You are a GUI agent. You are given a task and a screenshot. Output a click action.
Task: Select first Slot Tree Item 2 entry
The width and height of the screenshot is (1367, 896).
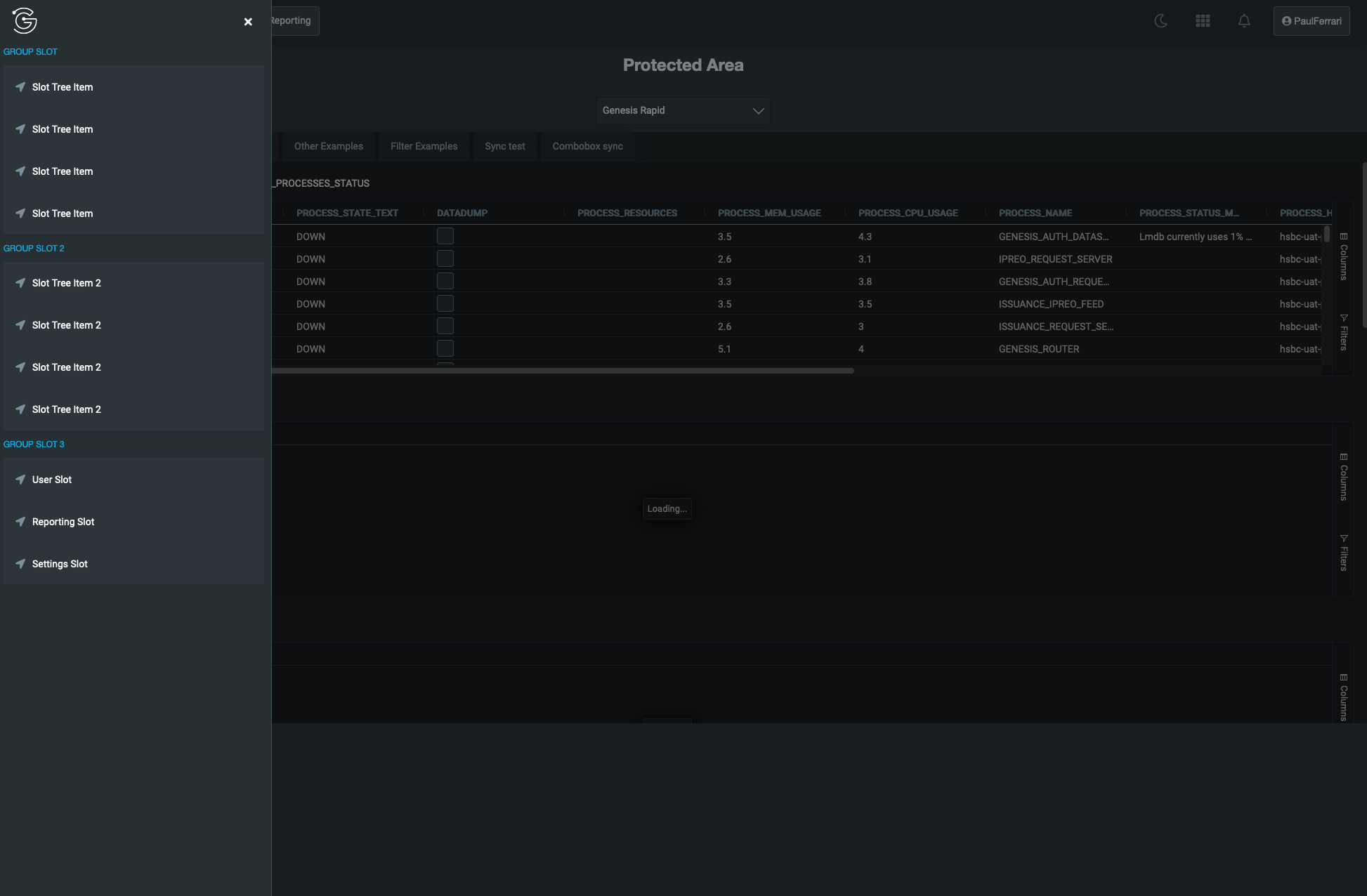pos(133,283)
